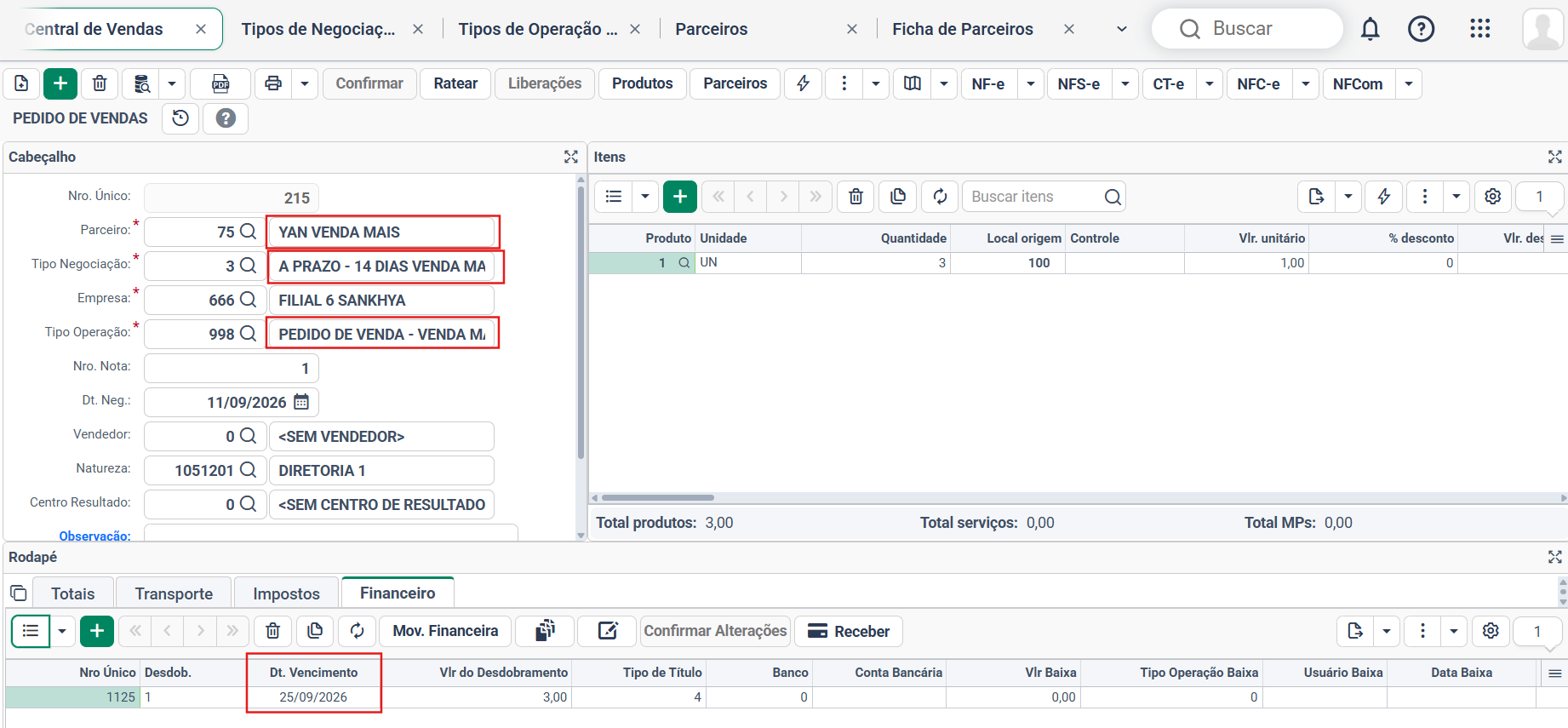Open the print options dropdown arrow
The image size is (1568, 728).
tap(304, 83)
